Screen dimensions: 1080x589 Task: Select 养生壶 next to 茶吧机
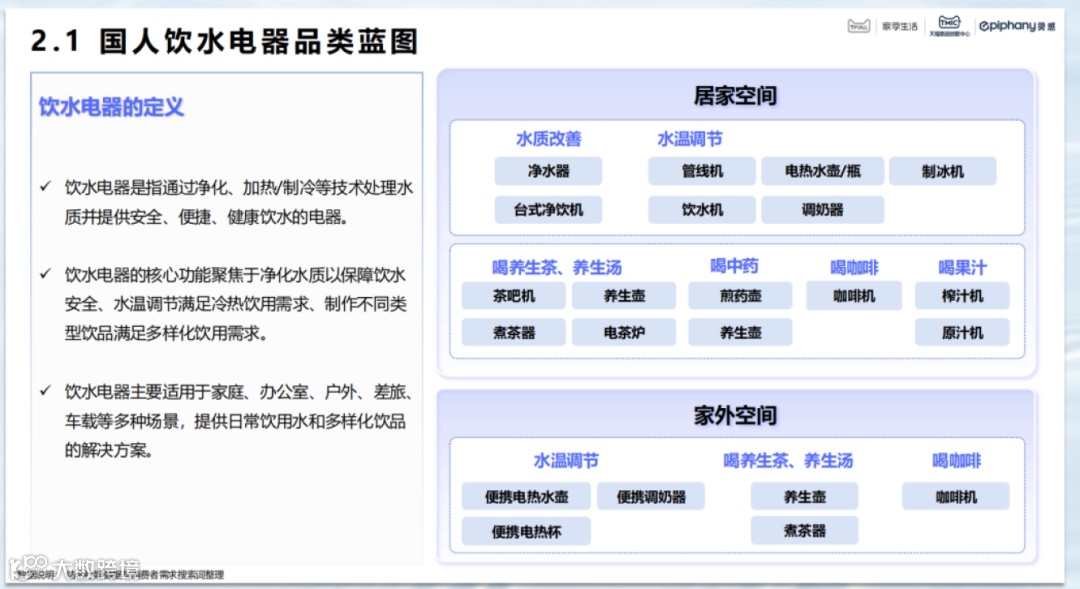[624, 296]
